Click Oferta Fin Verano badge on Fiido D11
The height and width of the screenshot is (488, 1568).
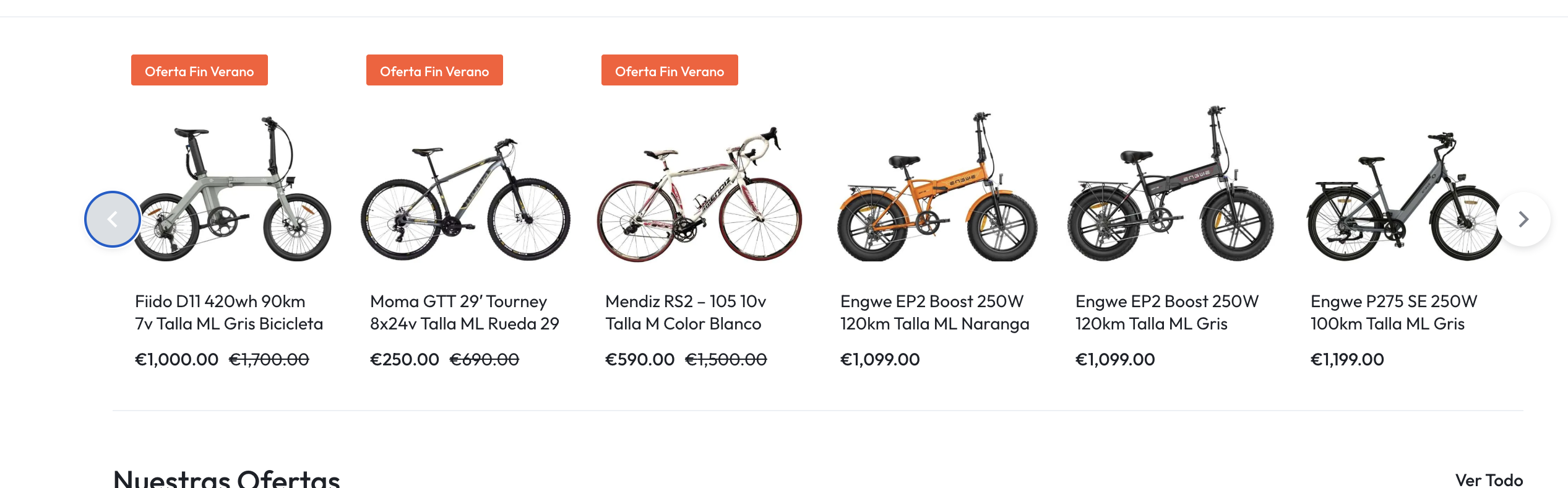click(199, 71)
